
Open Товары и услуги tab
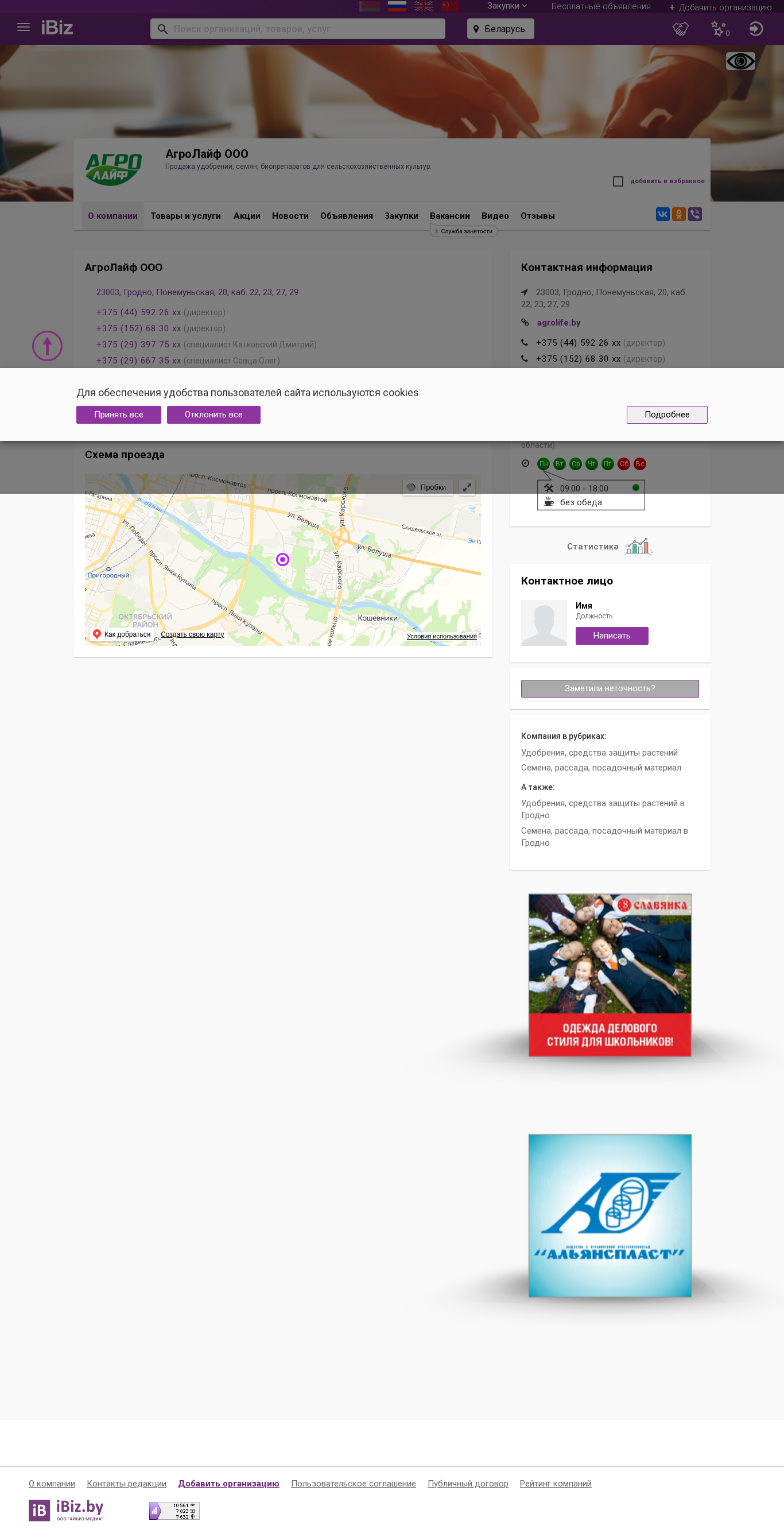tap(185, 216)
